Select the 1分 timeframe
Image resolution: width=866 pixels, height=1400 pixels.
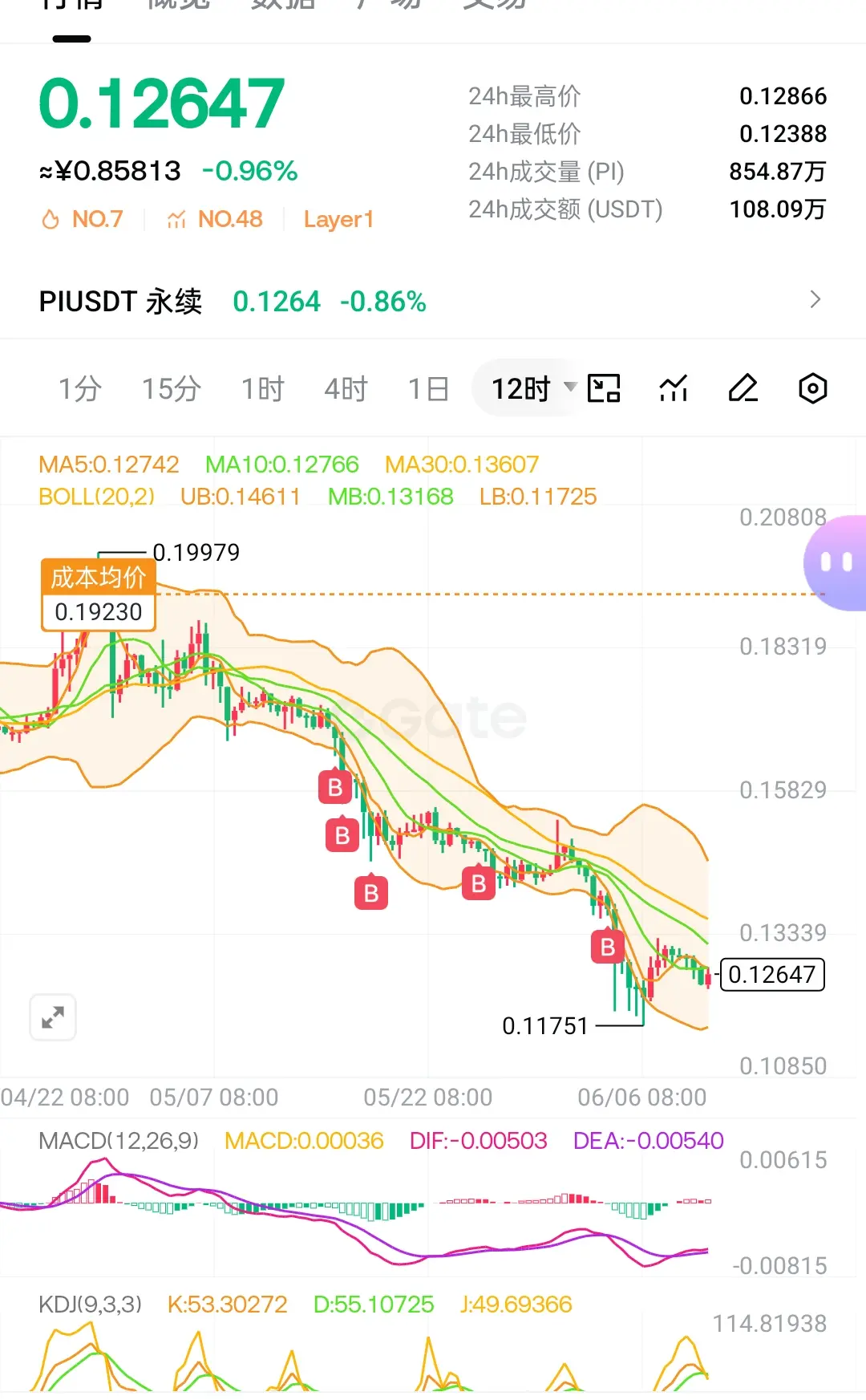pyautogui.click(x=80, y=389)
